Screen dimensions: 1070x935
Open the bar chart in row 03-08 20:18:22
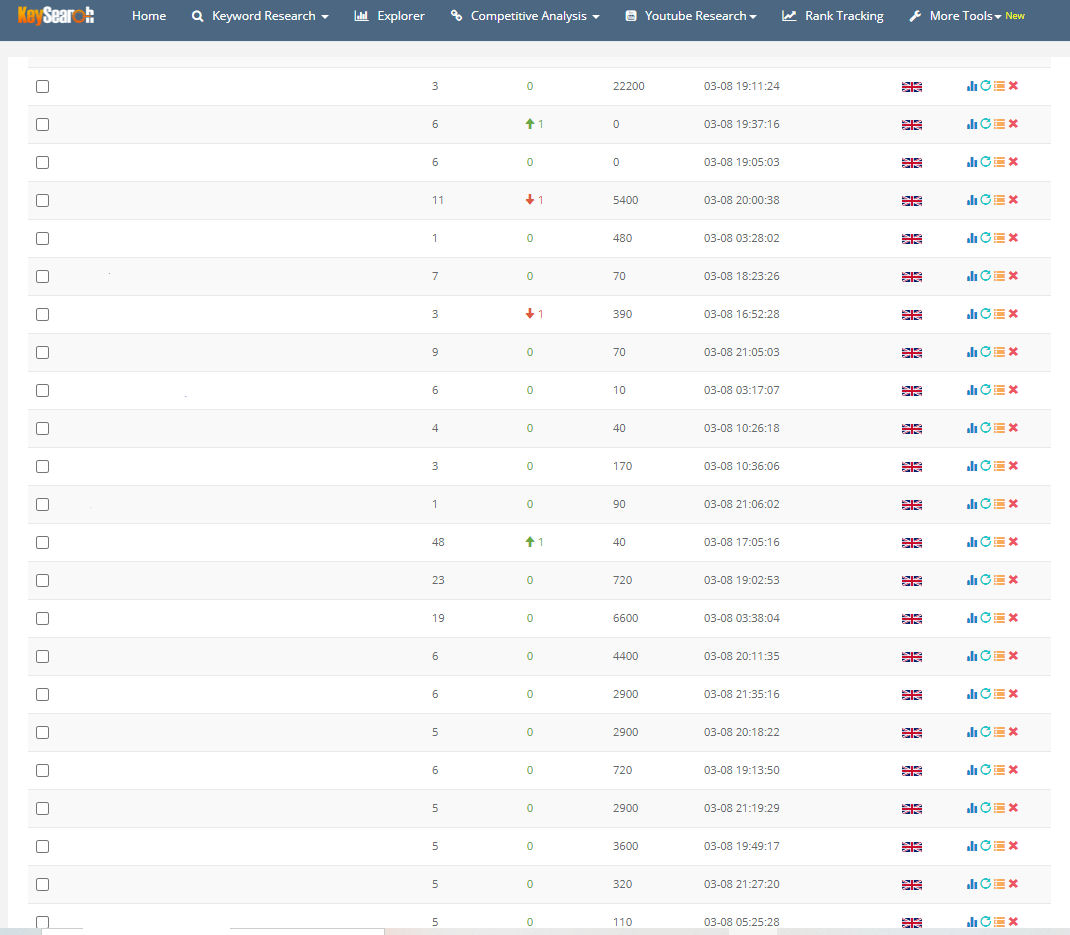(972, 732)
